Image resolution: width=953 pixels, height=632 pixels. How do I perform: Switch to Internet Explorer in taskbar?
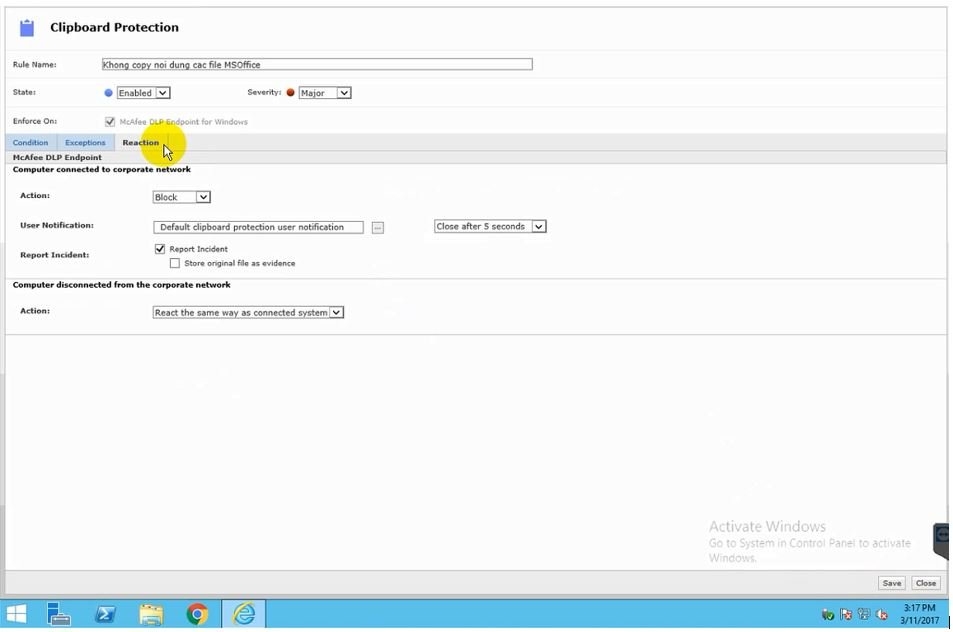tap(244, 613)
